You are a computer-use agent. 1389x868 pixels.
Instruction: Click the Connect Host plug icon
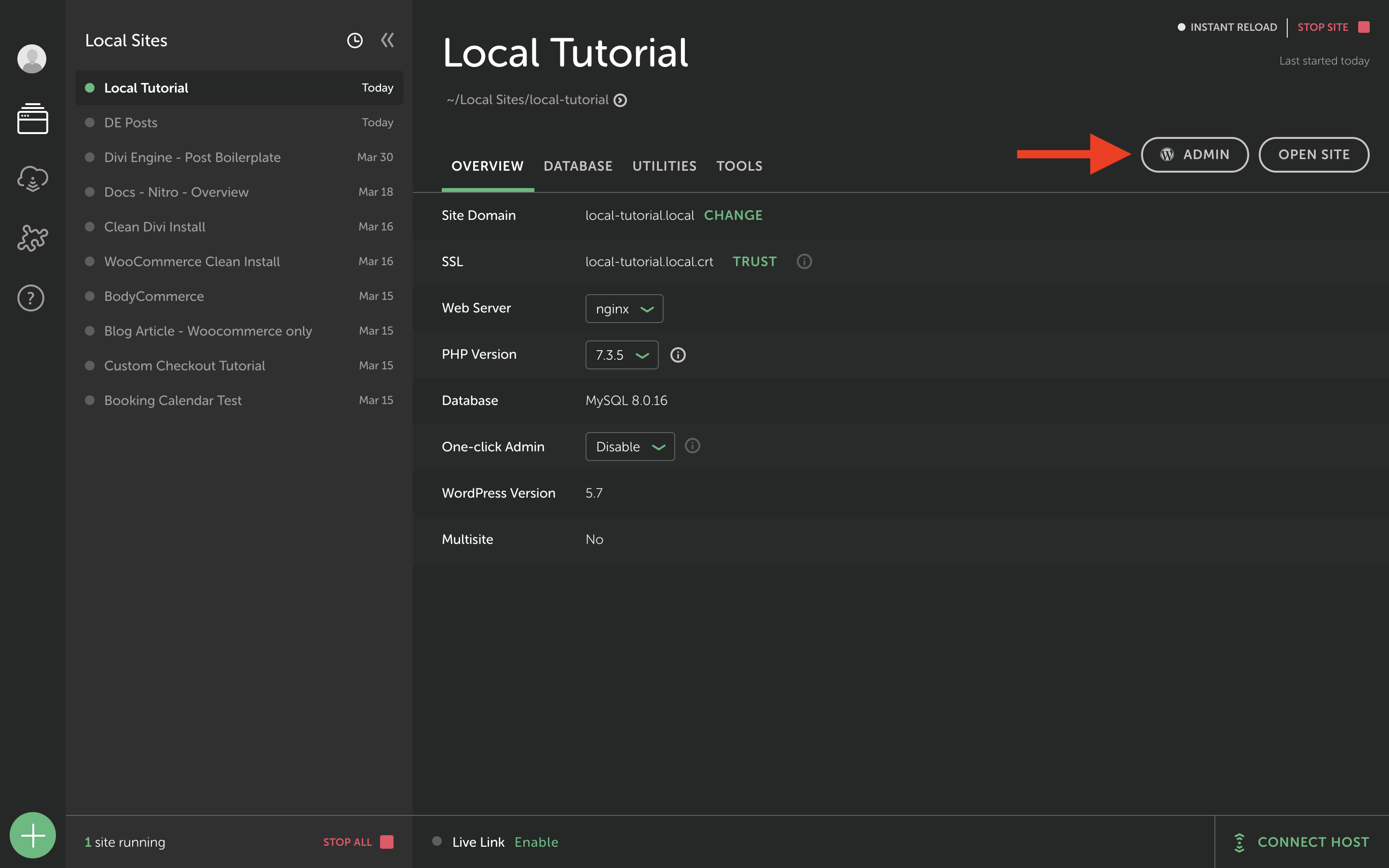[1239, 842]
